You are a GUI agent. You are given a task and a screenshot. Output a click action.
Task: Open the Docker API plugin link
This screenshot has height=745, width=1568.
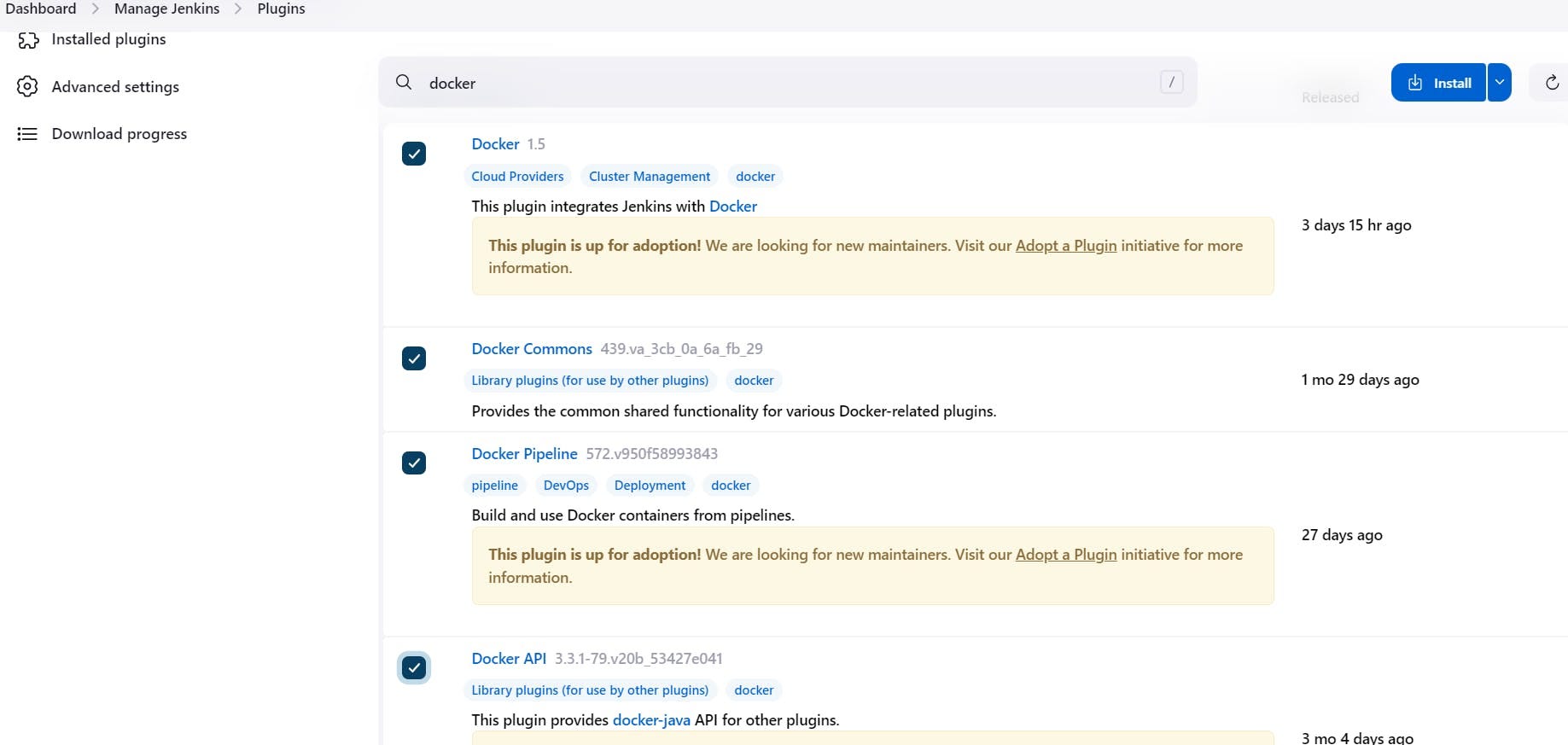[x=509, y=659]
